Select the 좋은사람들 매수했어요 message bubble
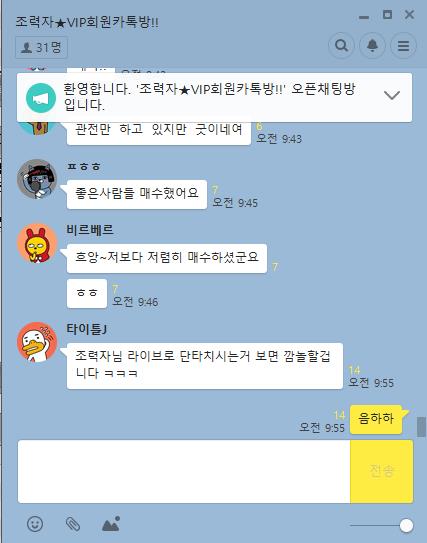The image size is (427, 543). coord(137,194)
